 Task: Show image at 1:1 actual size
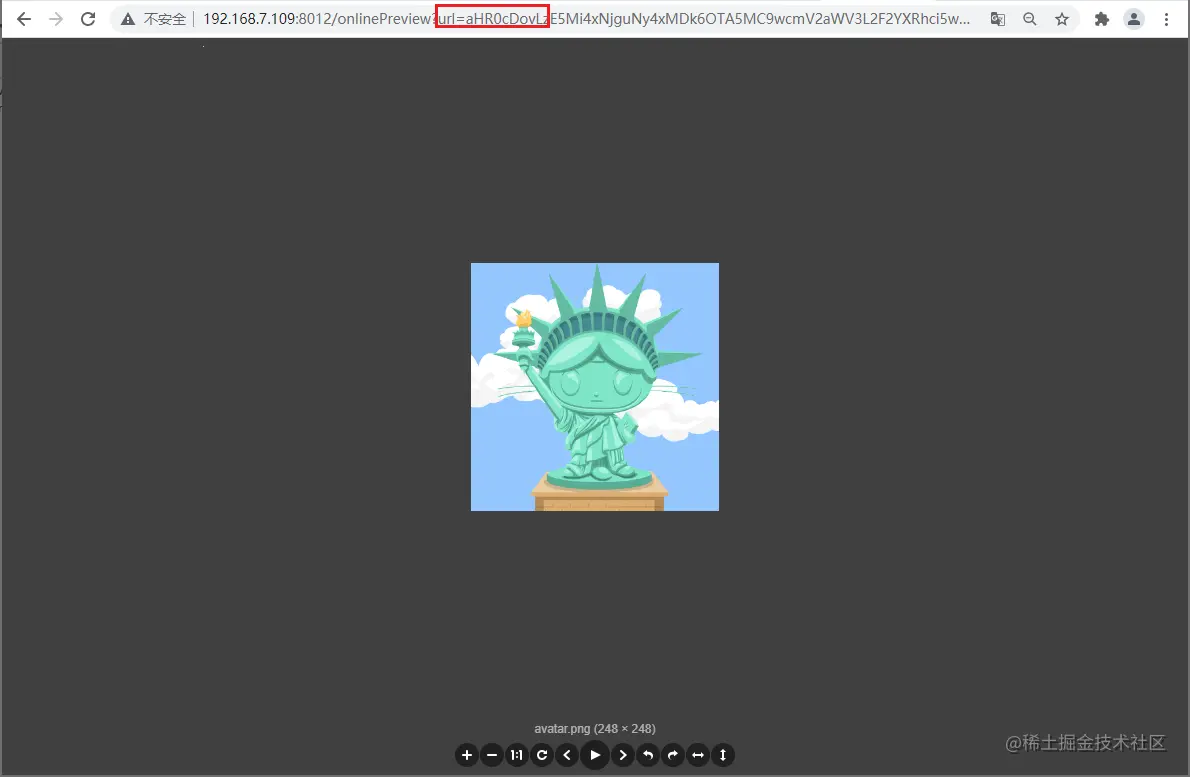click(517, 755)
